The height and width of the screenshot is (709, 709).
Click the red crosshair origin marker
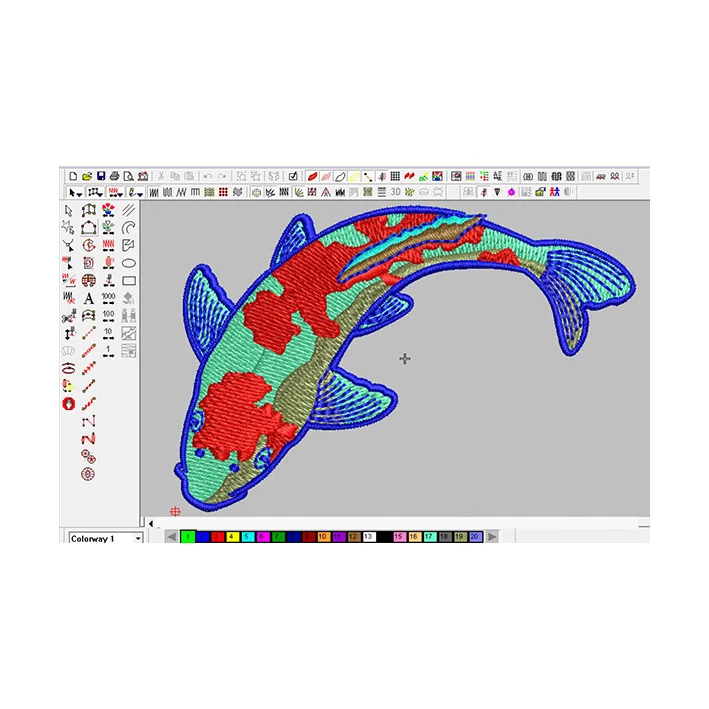(175, 511)
